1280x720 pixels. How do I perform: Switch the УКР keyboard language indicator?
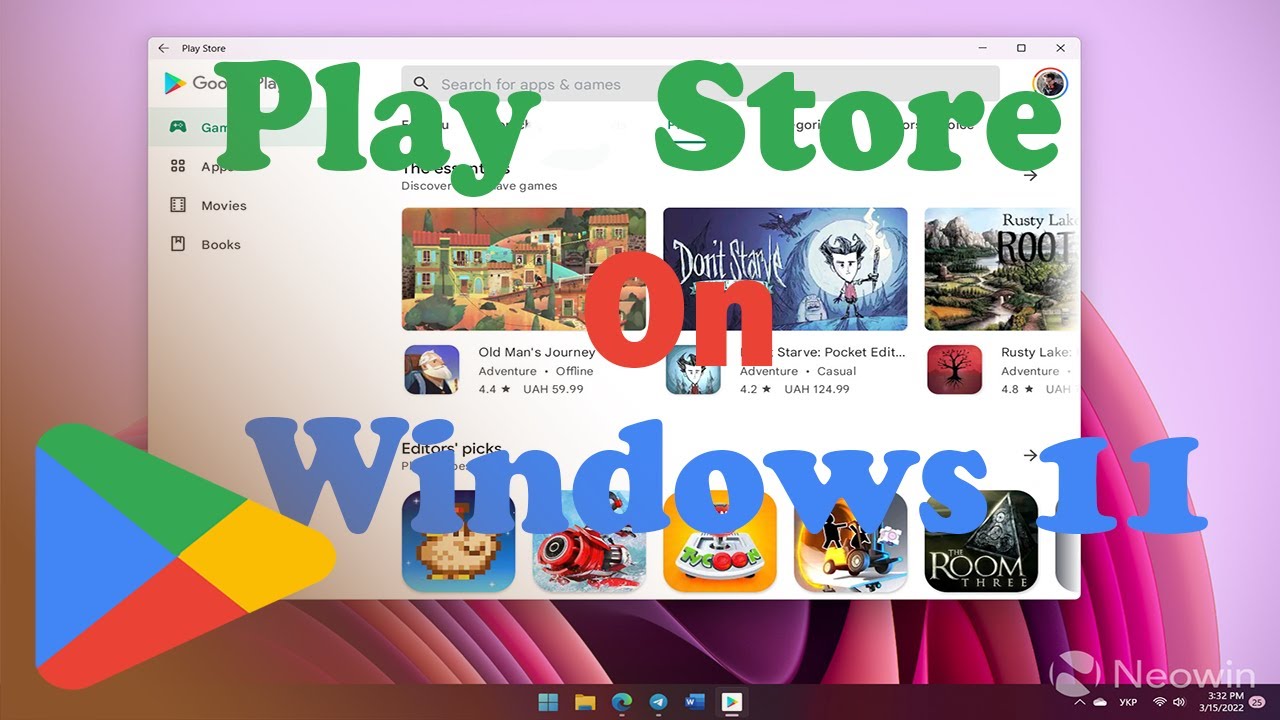1127,702
